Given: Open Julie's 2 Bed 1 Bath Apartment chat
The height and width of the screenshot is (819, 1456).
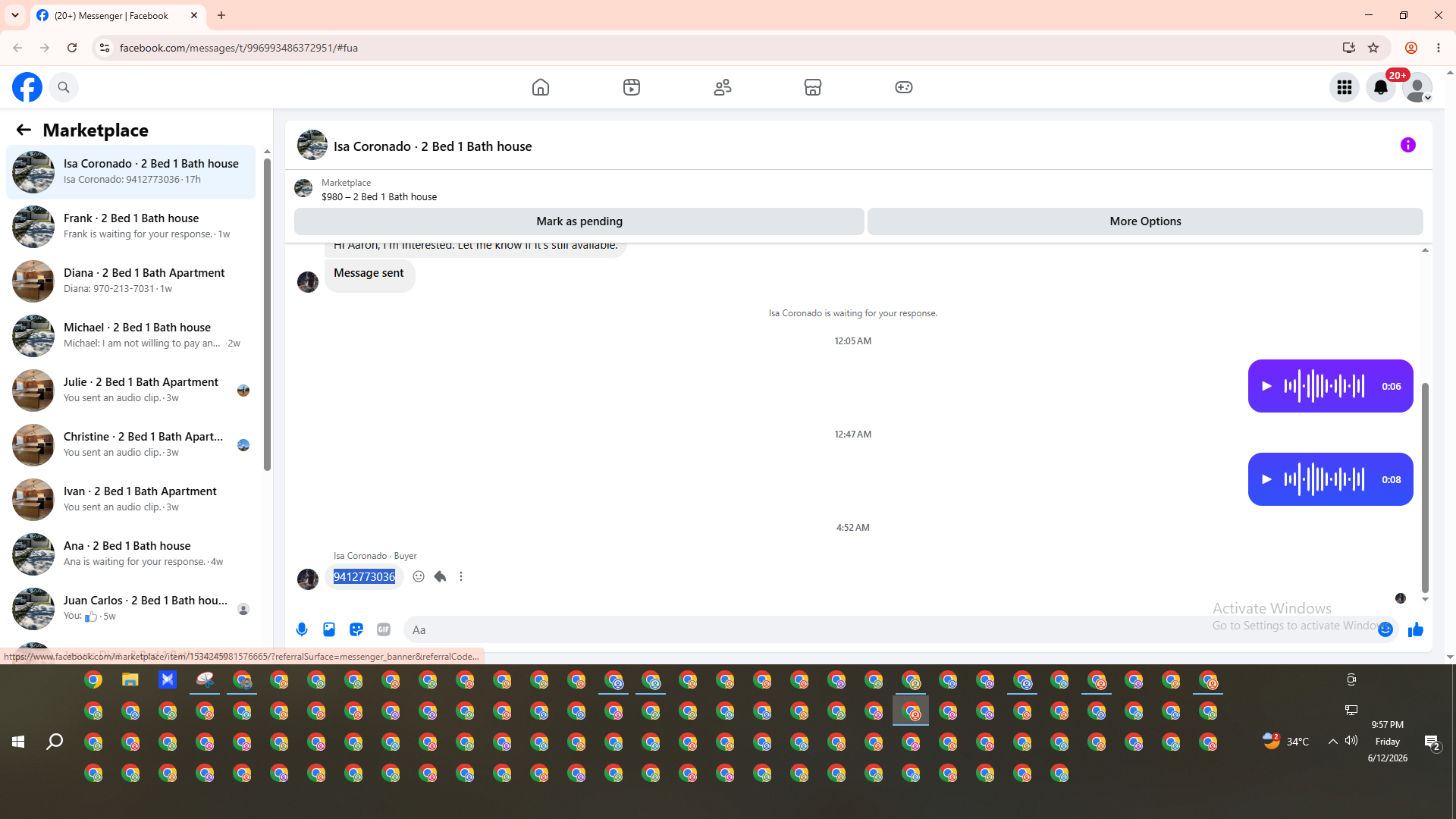Looking at the screenshot, I should [x=130, y=391].
